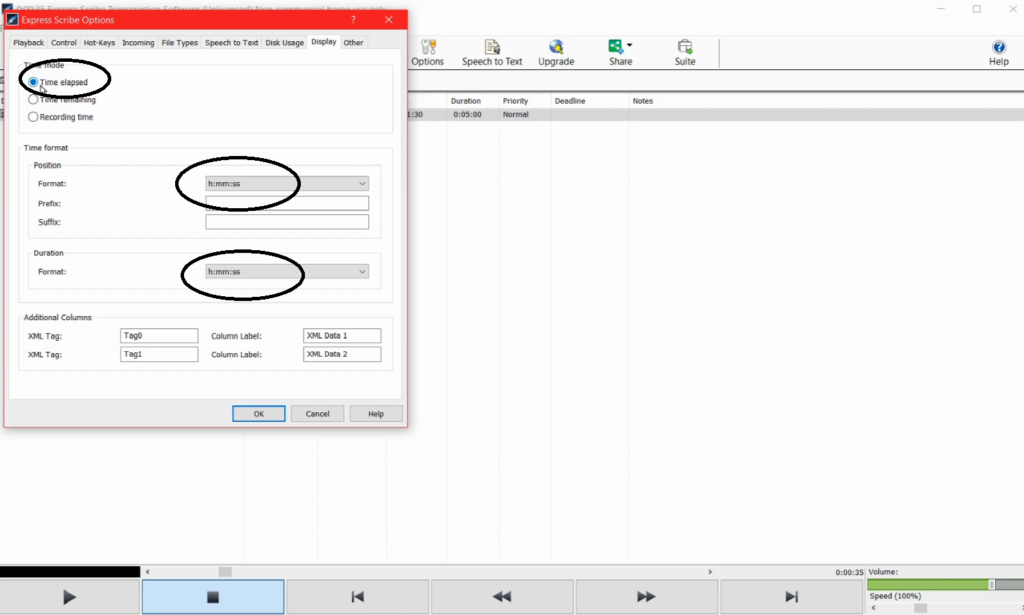Screen dimensions: 1024x615
Task: Click the position scrollbar left arrow
Action: [x=148, y=572]
